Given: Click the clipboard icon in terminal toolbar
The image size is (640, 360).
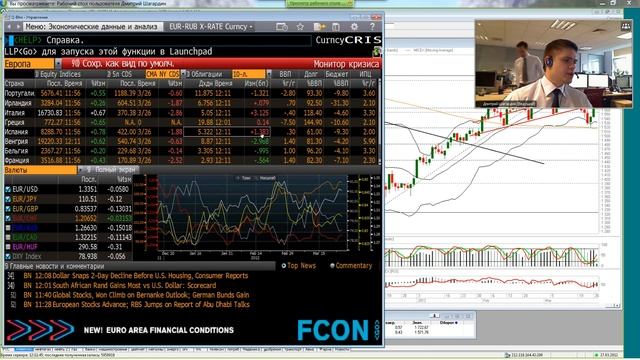Looking at the screenshot, I should coord(336,27).
